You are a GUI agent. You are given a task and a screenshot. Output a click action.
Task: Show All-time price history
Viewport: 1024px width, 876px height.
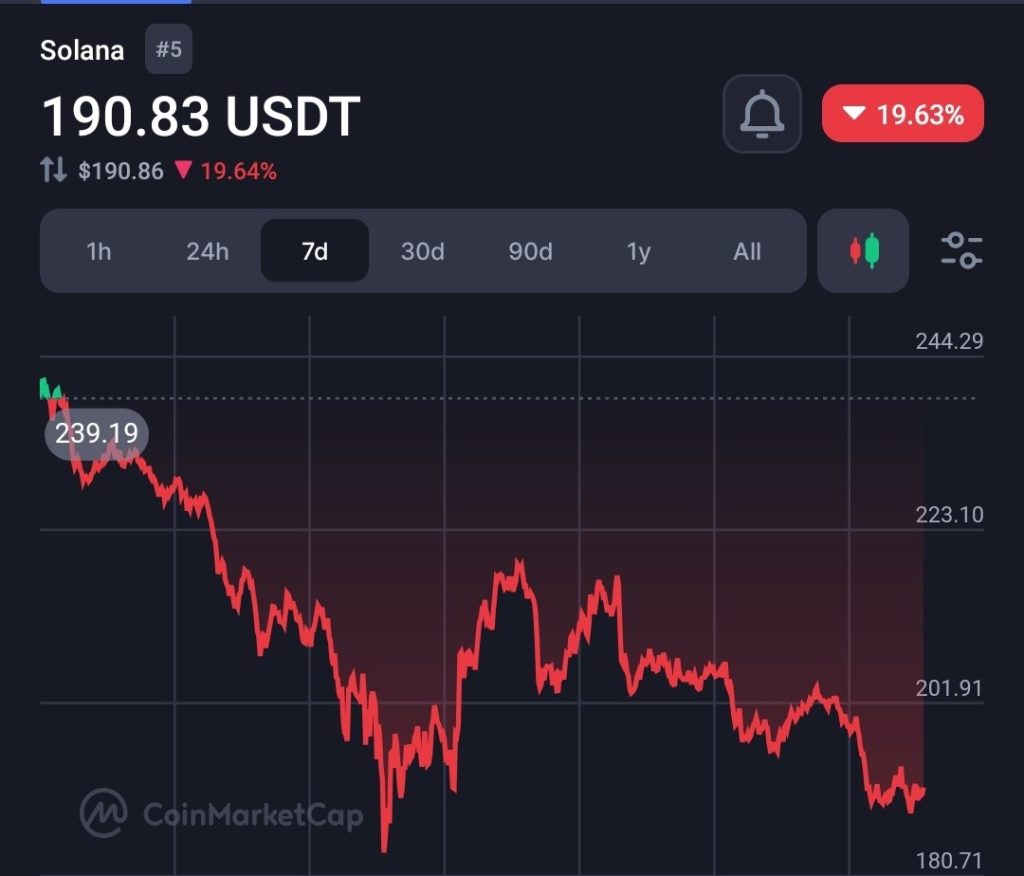click(747, 252)
